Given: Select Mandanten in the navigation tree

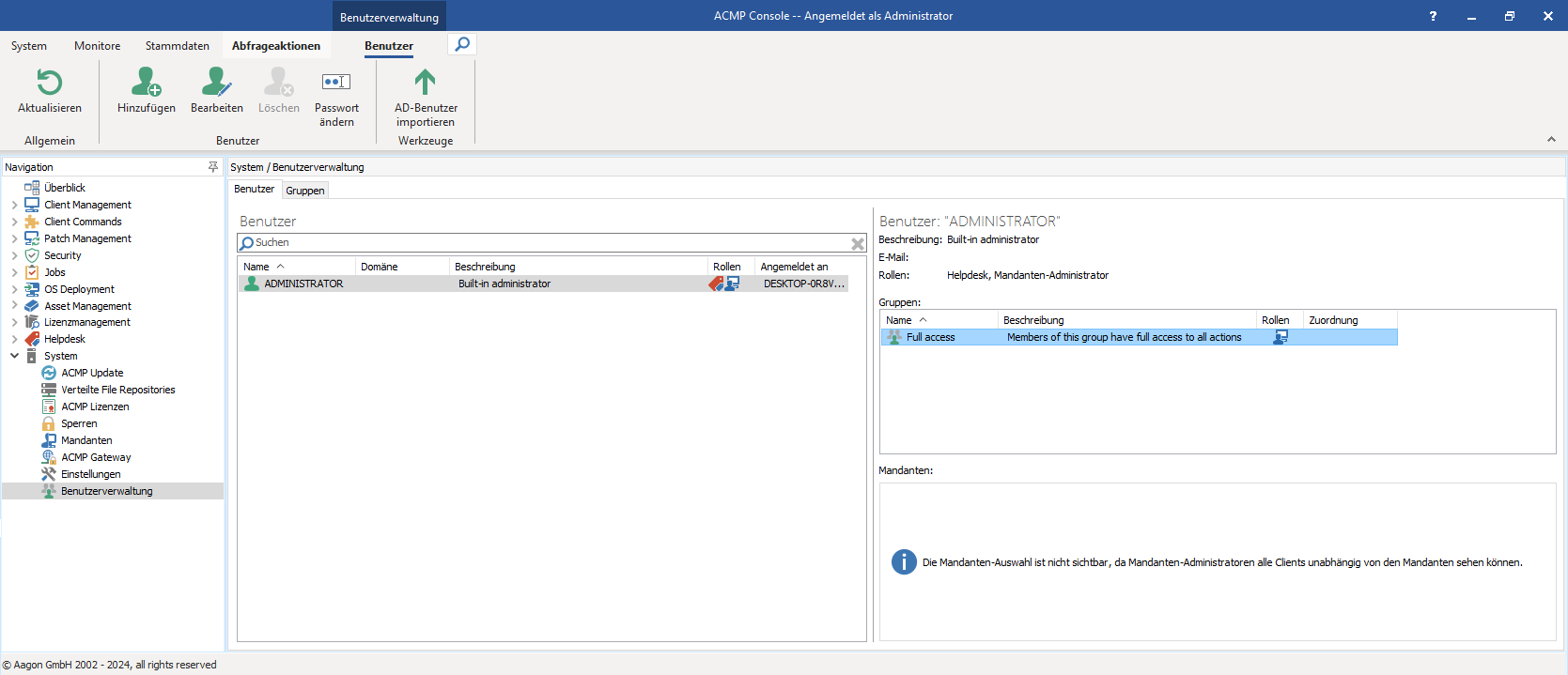Looking at the screenshot, I should coord(86,440).
